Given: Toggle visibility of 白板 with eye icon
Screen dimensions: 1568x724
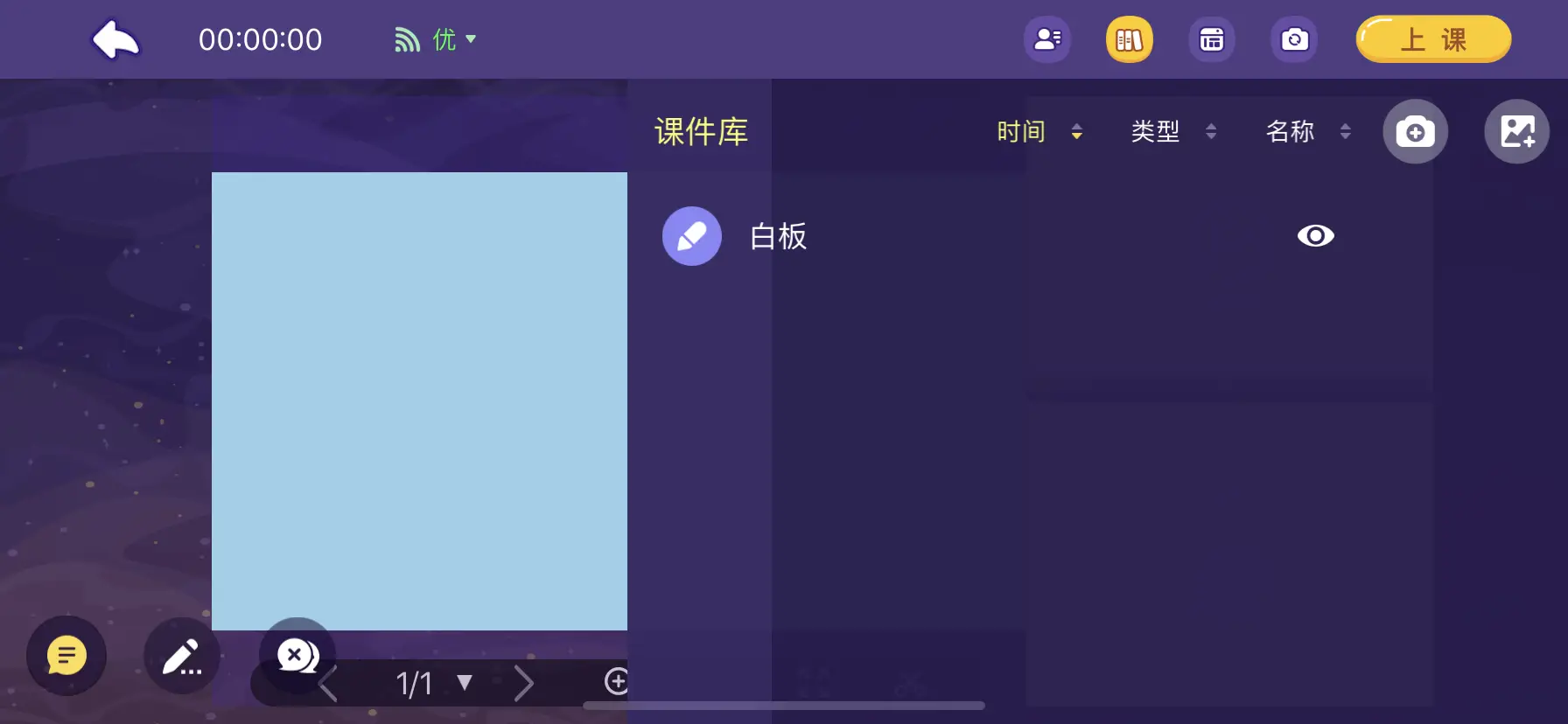Looking at the screenshot, I should 1315,236.
